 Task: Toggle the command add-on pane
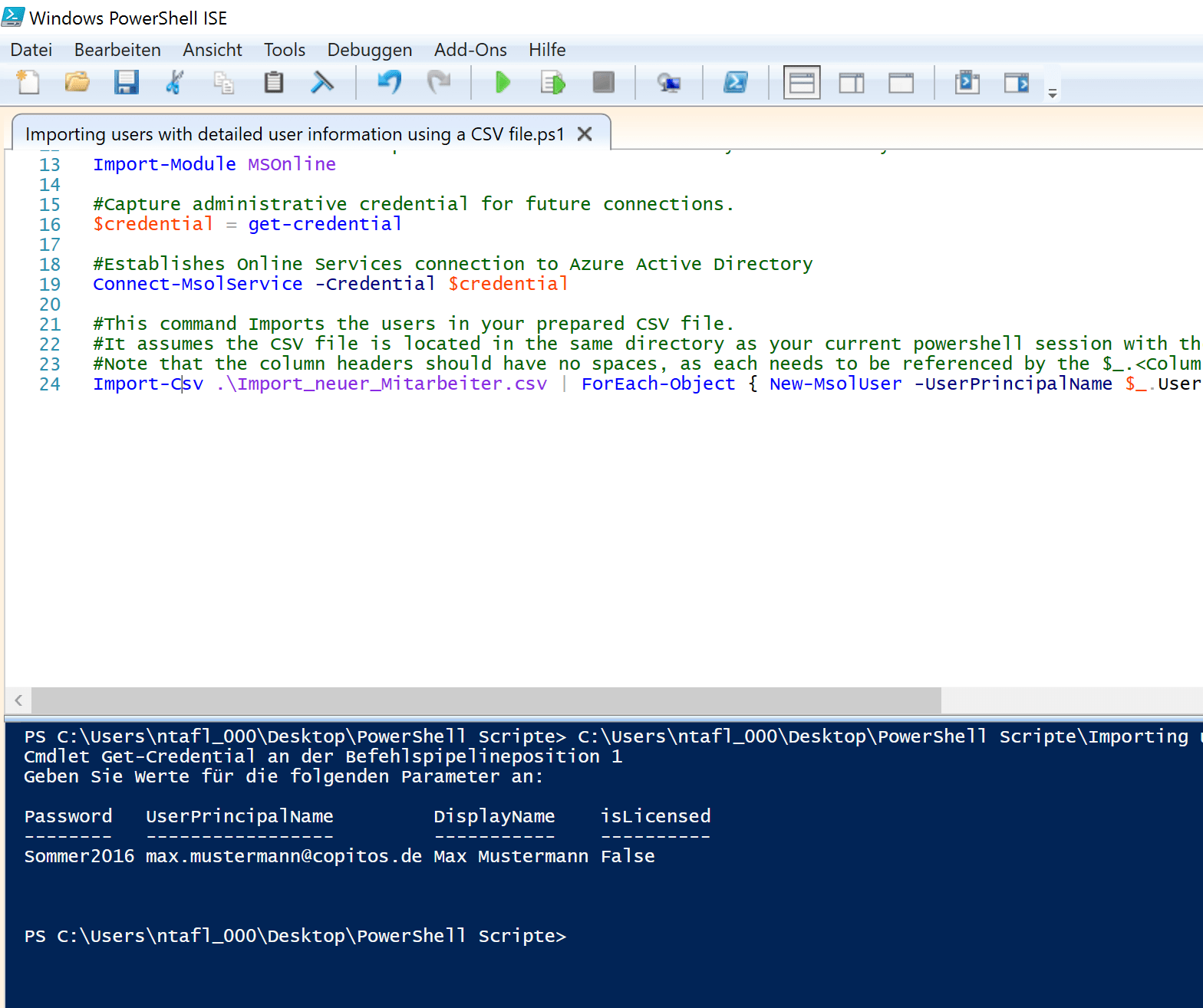coord(1017,82)
